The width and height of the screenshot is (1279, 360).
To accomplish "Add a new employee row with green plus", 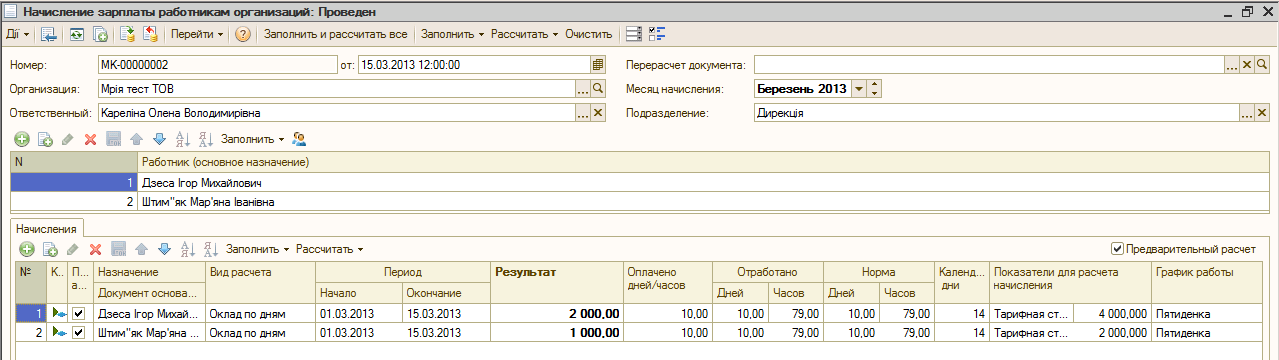I will (22, 139).
